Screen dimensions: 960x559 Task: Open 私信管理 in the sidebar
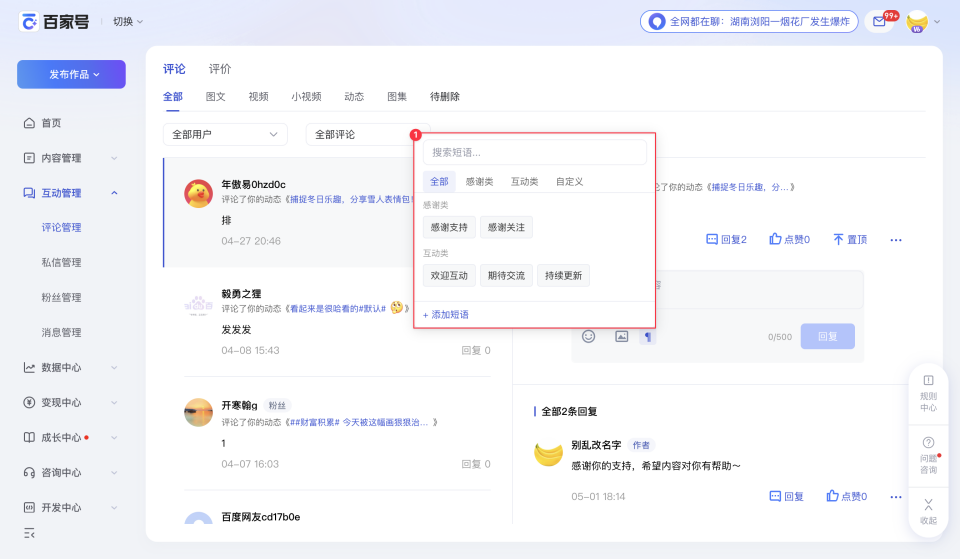click(61, 263)
